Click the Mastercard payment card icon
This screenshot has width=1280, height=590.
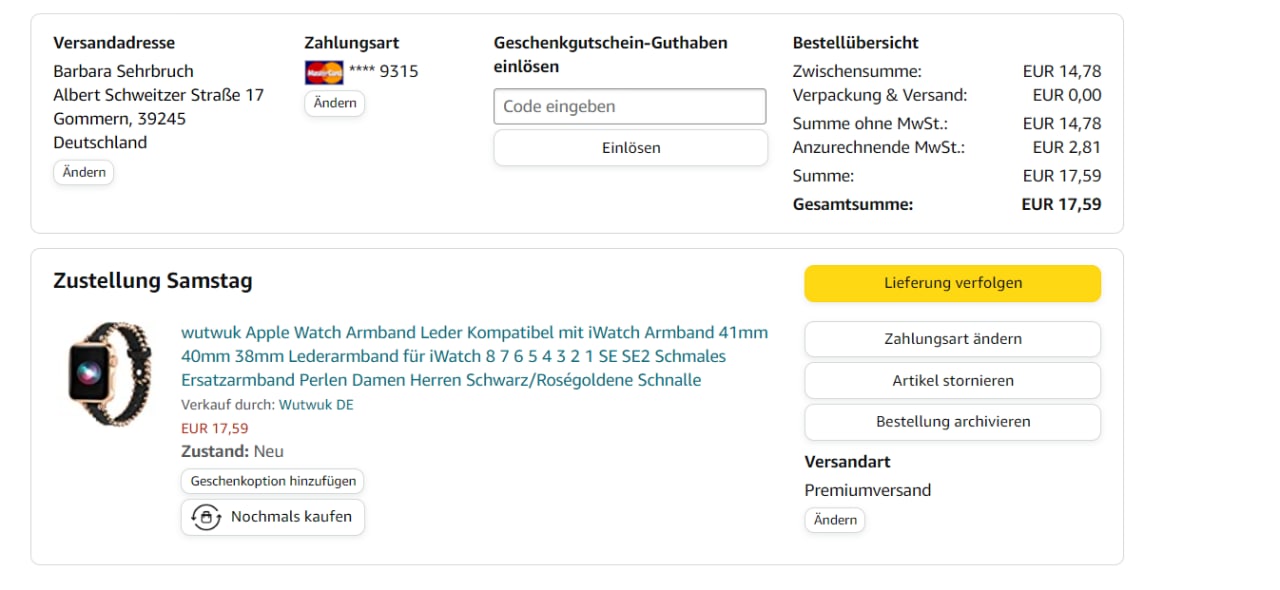[x=324, y=72]
